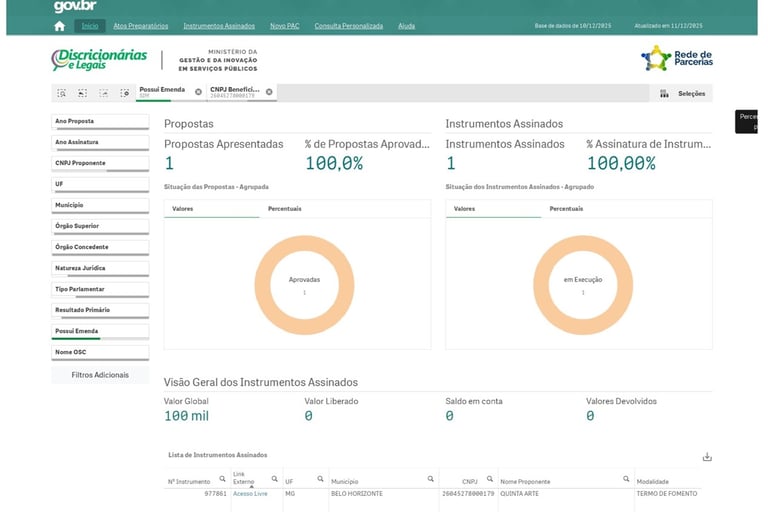Download the Lista de Instrumentos Assinados table
The height and width of the screenshot is (512, 768).
tap(707, 457)
